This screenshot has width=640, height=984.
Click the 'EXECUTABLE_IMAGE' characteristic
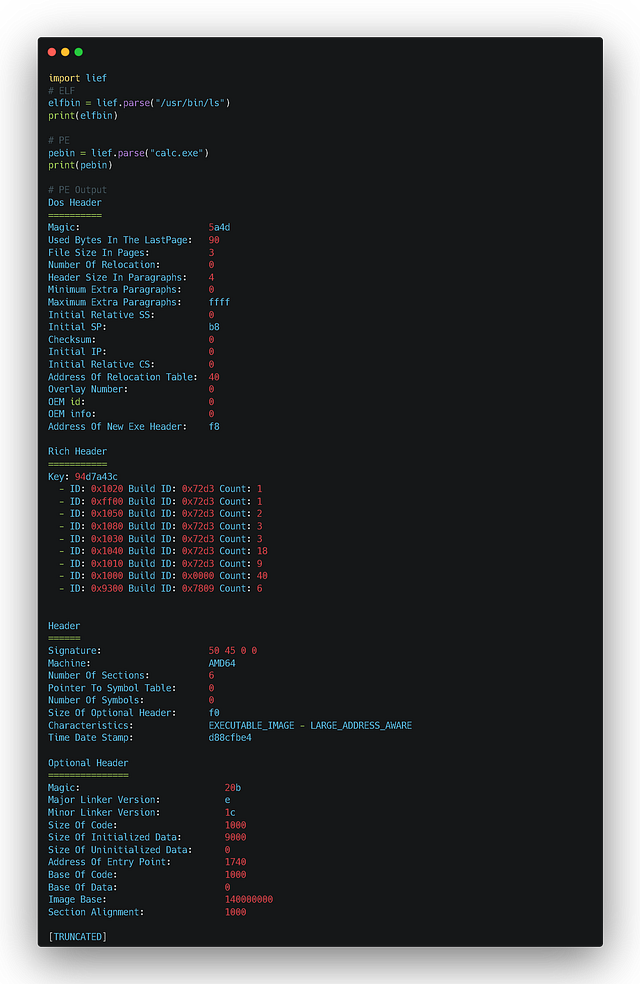click(x=251, y=725)
